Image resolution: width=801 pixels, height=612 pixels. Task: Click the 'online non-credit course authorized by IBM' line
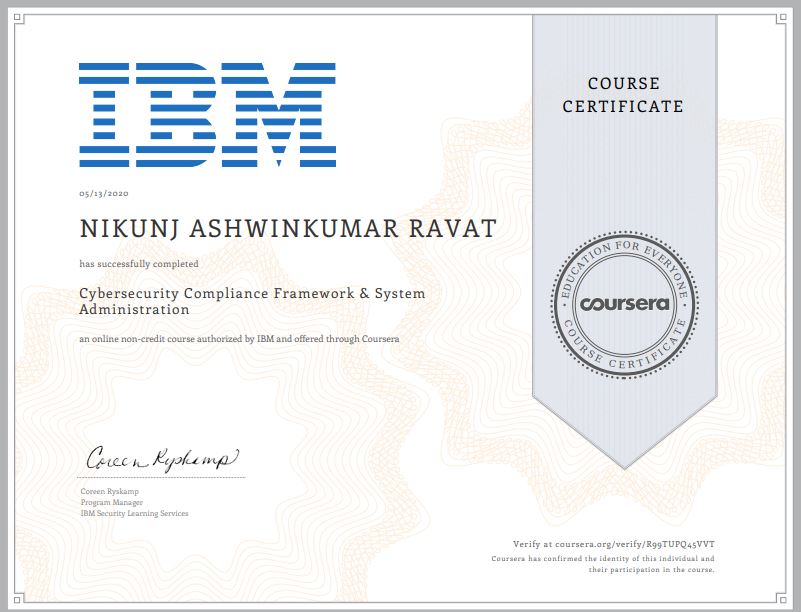pos(240,340)
